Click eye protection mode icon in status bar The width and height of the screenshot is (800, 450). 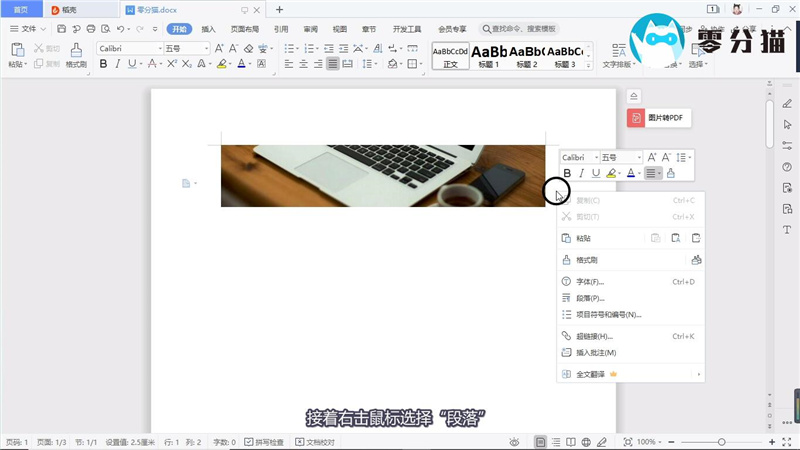click(x=514, y=442)
